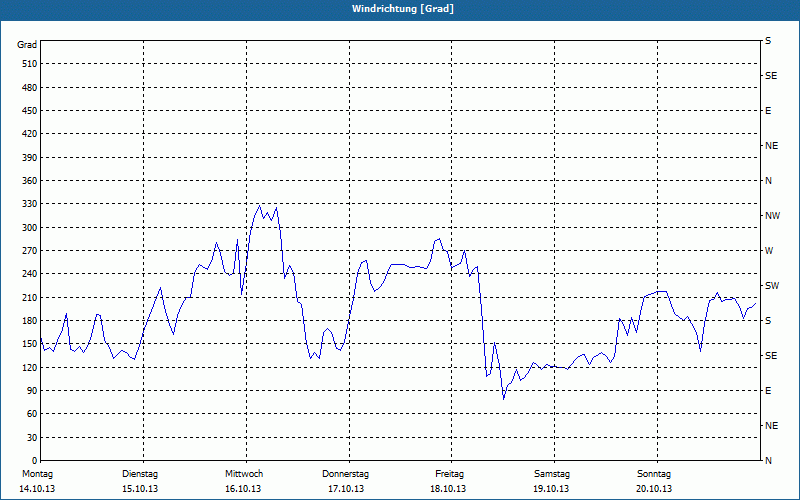Click the date 16.10.13

pyautogui.click(x=243, y=489)
